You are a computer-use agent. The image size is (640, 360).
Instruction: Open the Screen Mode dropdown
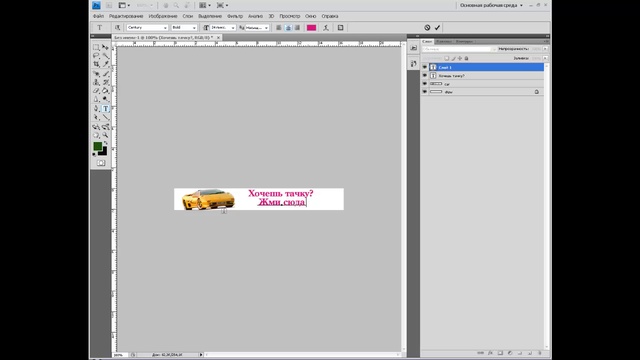click(222, 5)
